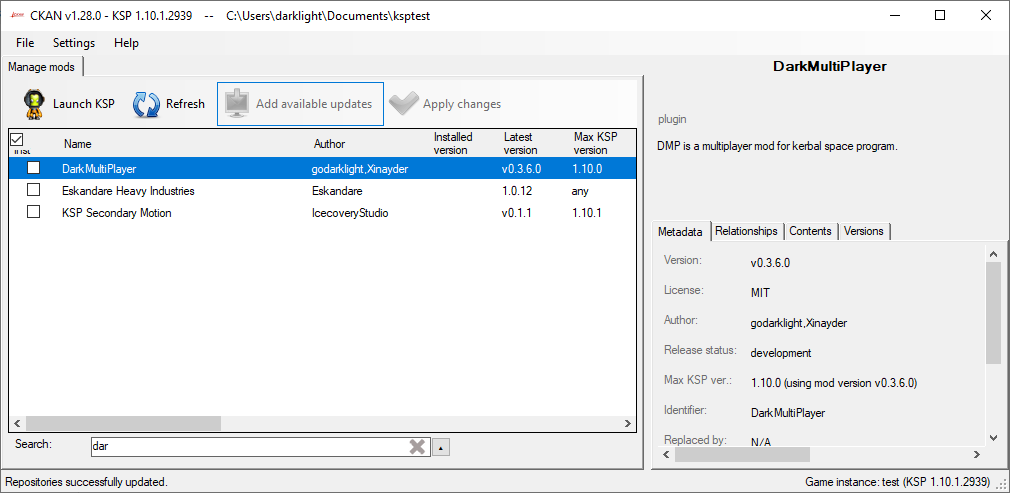Click the v0.1.1 latest version cell

(517, 213)
